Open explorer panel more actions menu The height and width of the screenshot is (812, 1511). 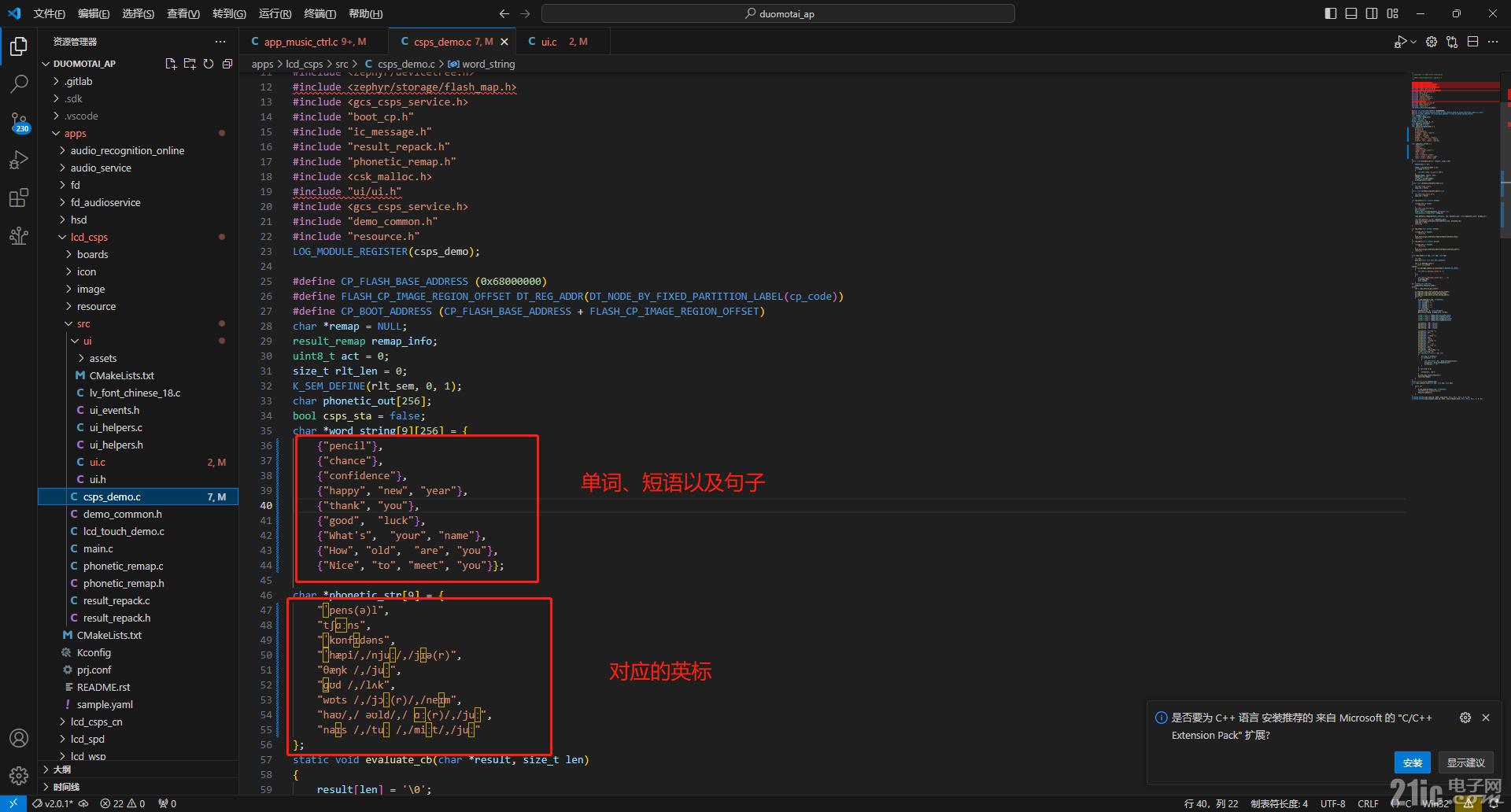point(220,42)
